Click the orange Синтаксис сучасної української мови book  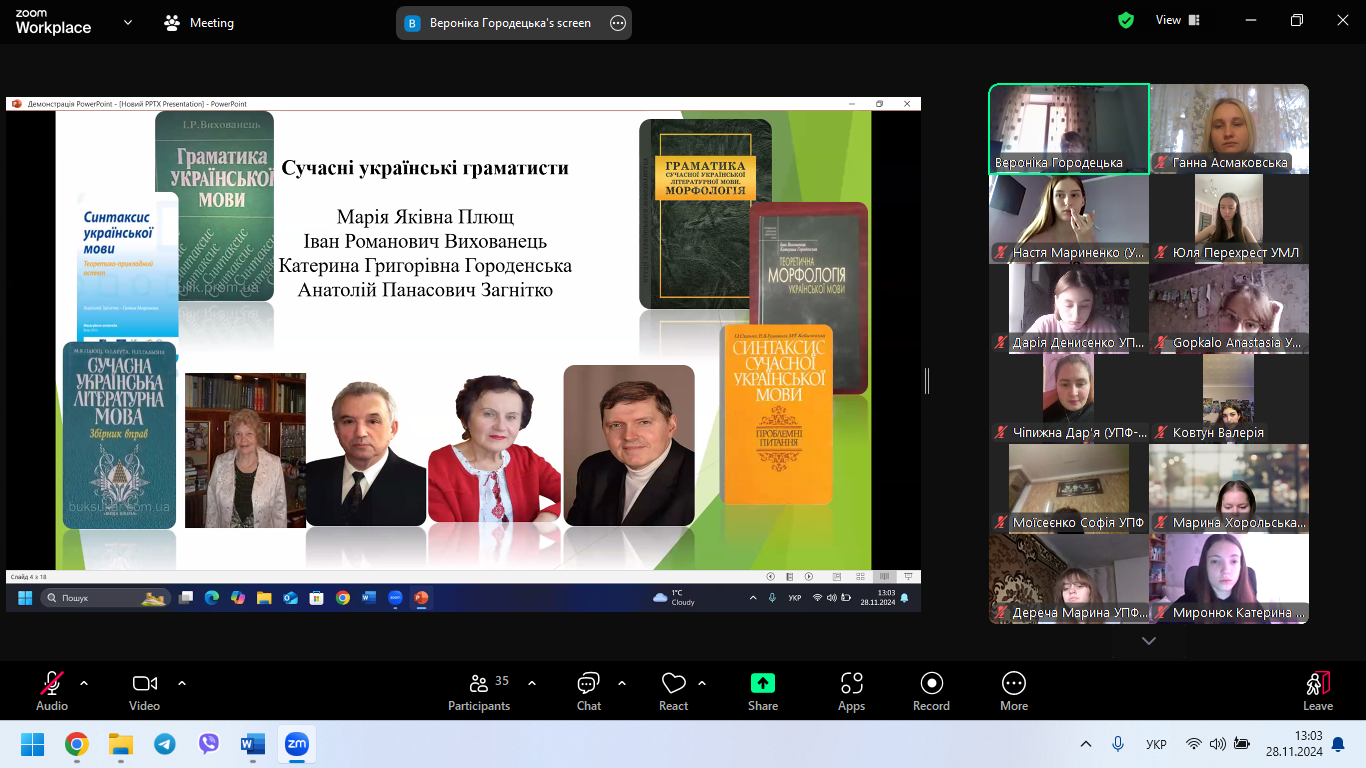[x=778, y=415]
